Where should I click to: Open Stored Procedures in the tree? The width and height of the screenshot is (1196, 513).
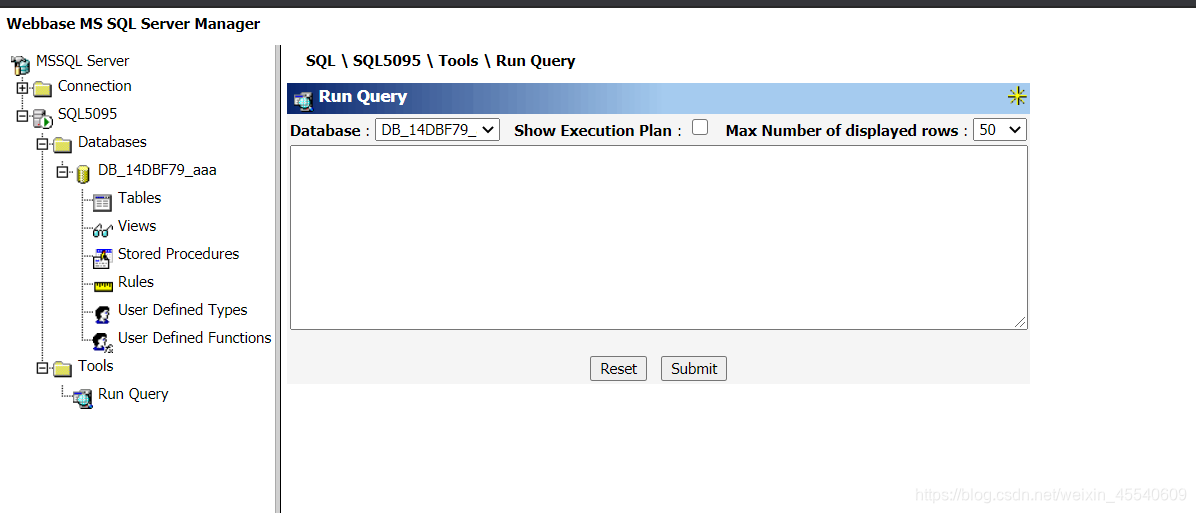pos(178,254)
